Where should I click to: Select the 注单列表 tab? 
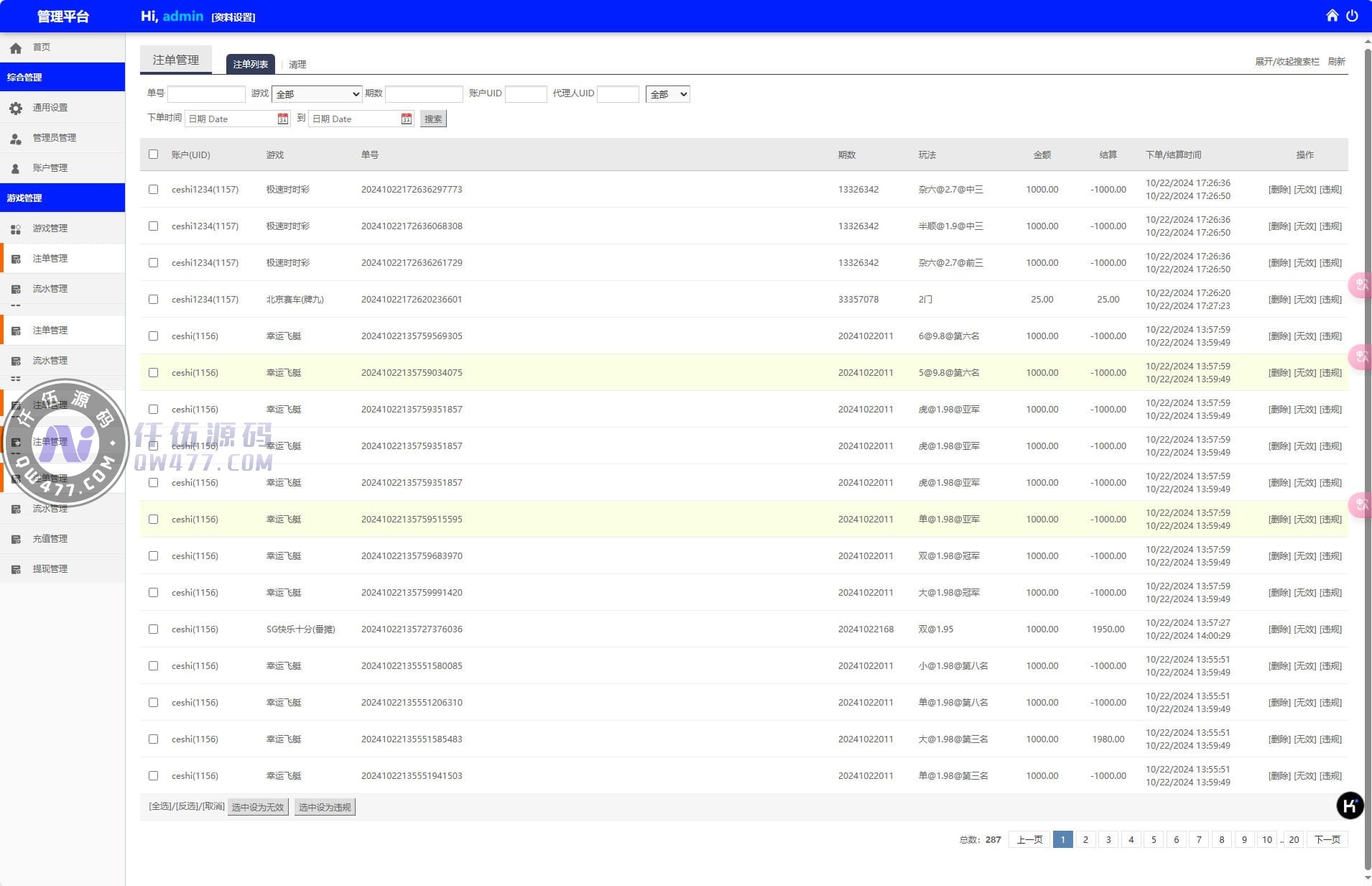(250, 65)
